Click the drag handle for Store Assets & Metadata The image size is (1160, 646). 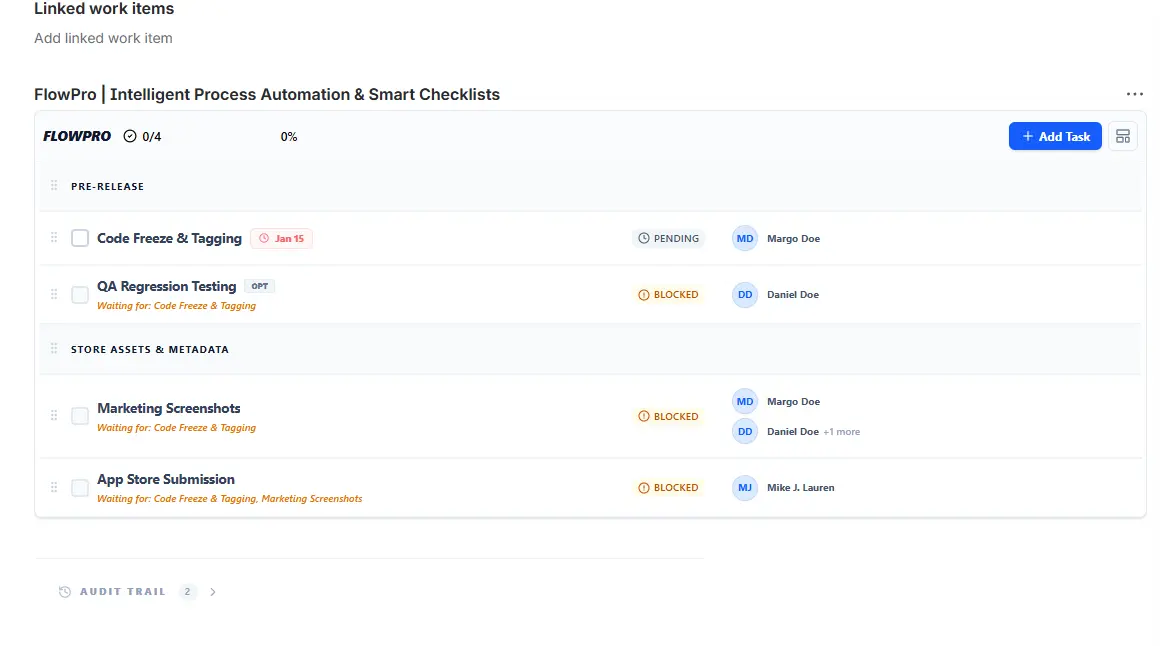(54, 349)
